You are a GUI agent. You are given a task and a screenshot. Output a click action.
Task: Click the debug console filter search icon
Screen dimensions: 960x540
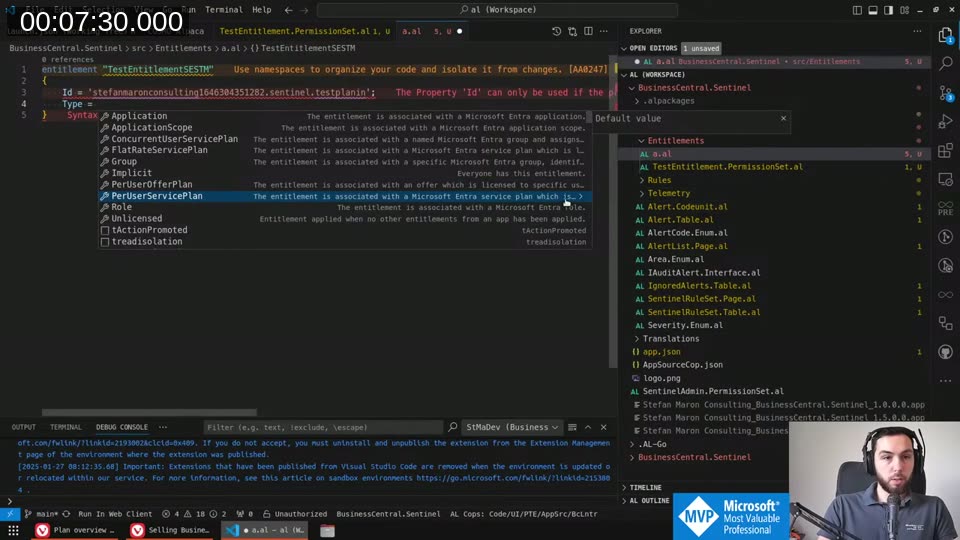click(452, 427)
